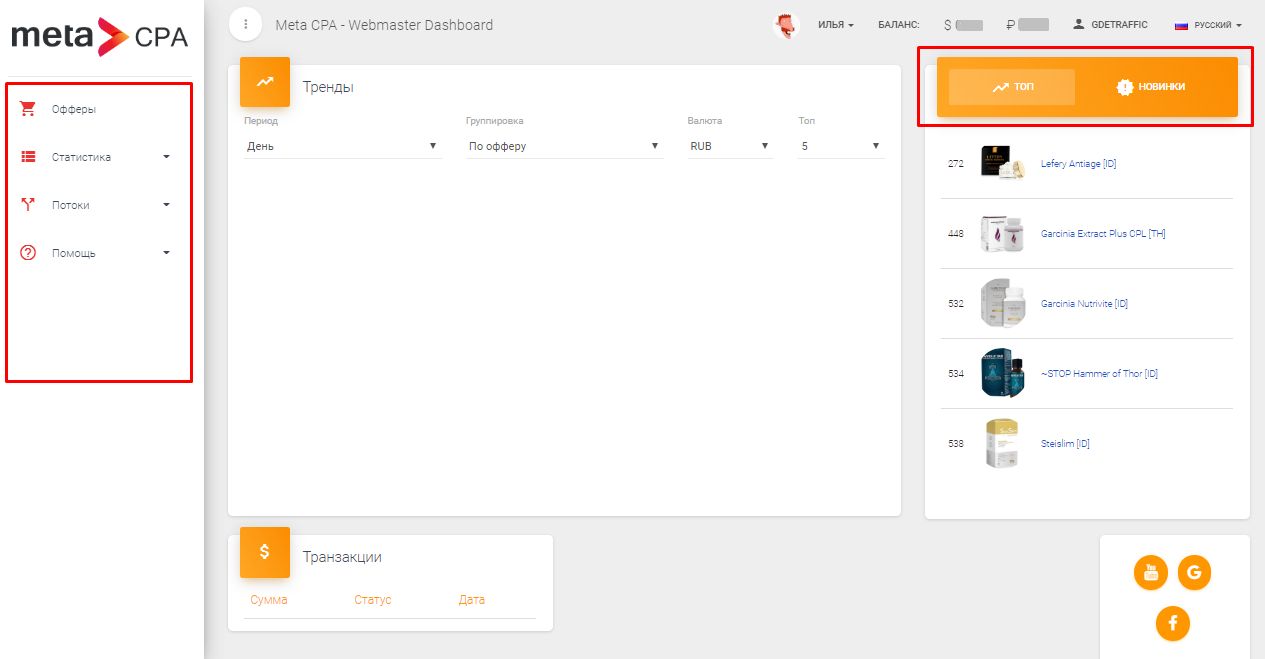The width and height of the screenshot is (1265, 659).
Task: Click the YouTube social icon
Action: point(1151,573)
